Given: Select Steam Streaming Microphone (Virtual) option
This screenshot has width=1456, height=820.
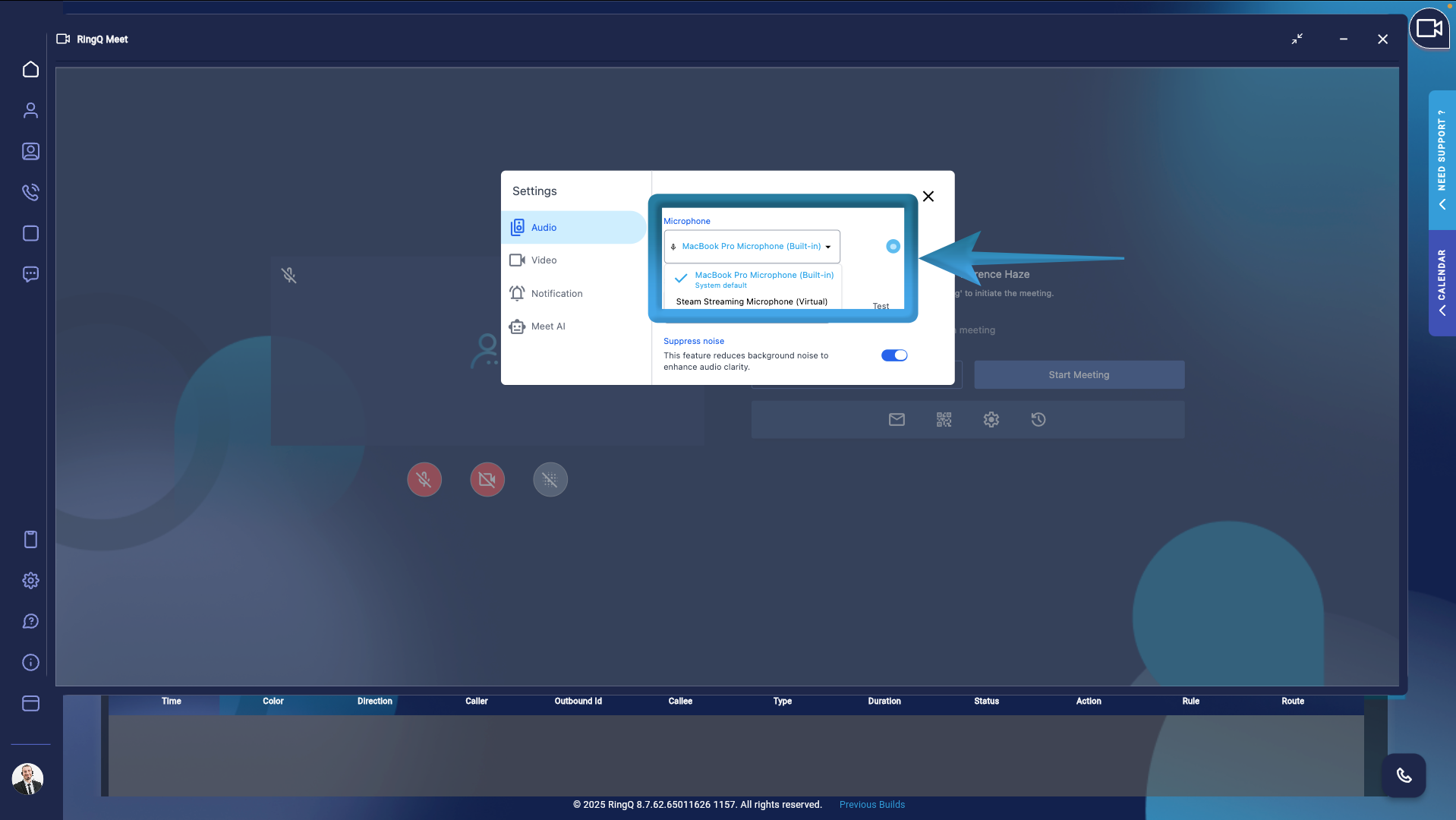Looking at the screenshot, I should pos(752,301).
